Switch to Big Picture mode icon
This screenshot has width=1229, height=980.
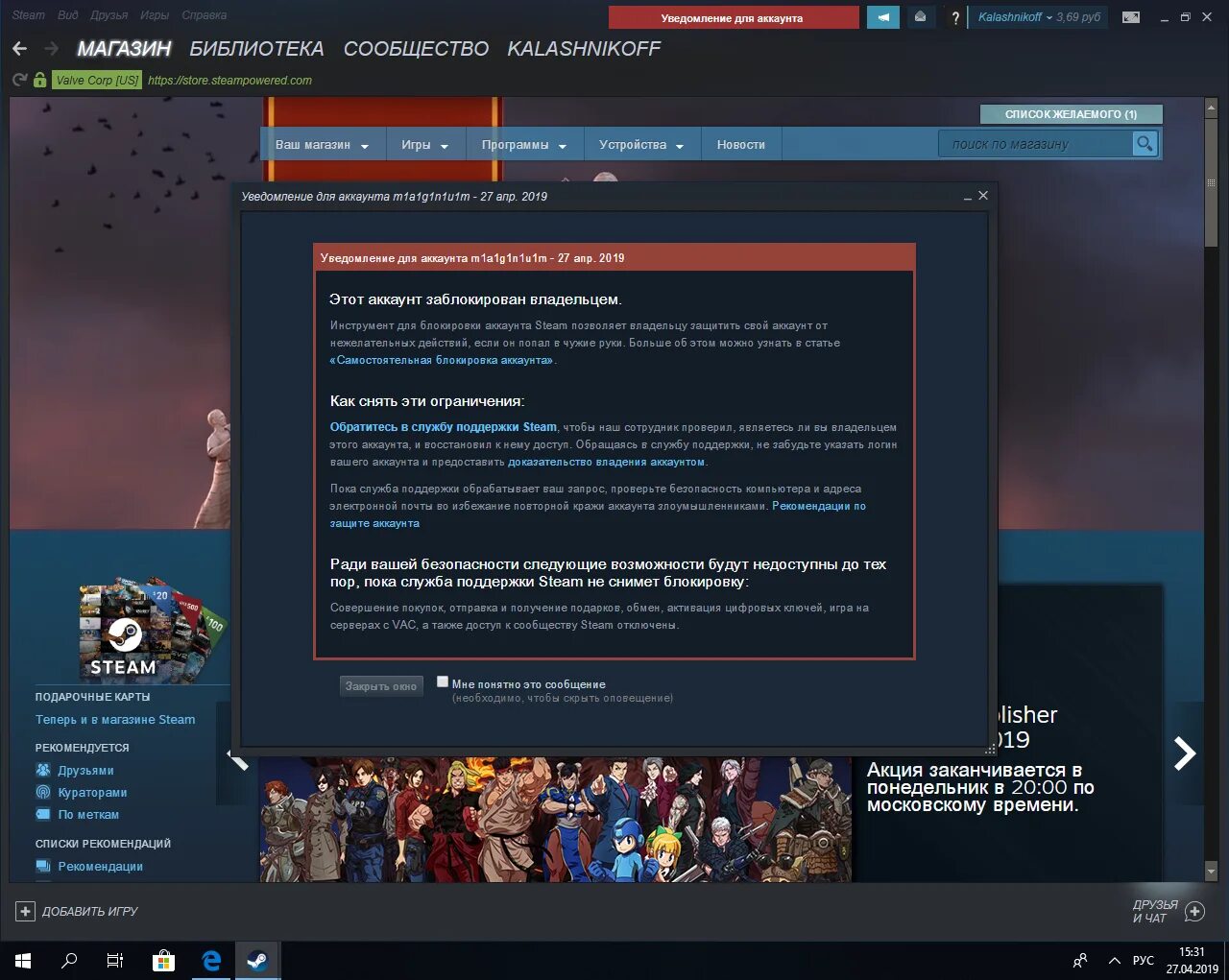(x=1131, y=17)
